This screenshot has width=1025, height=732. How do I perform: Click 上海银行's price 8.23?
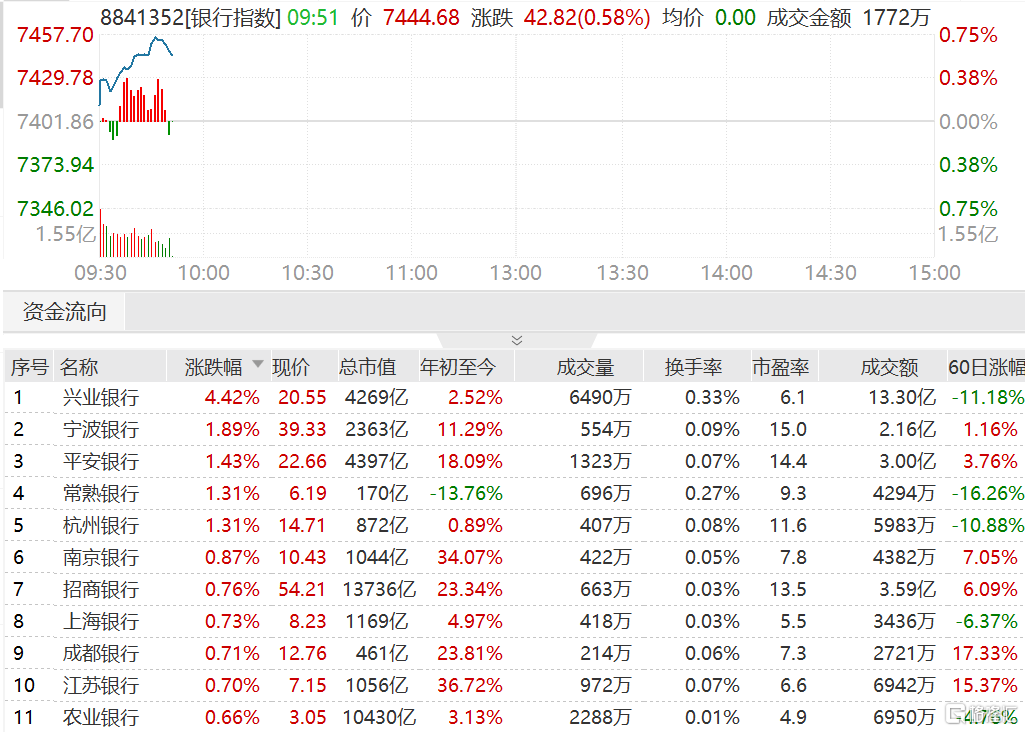coord(308,622)
